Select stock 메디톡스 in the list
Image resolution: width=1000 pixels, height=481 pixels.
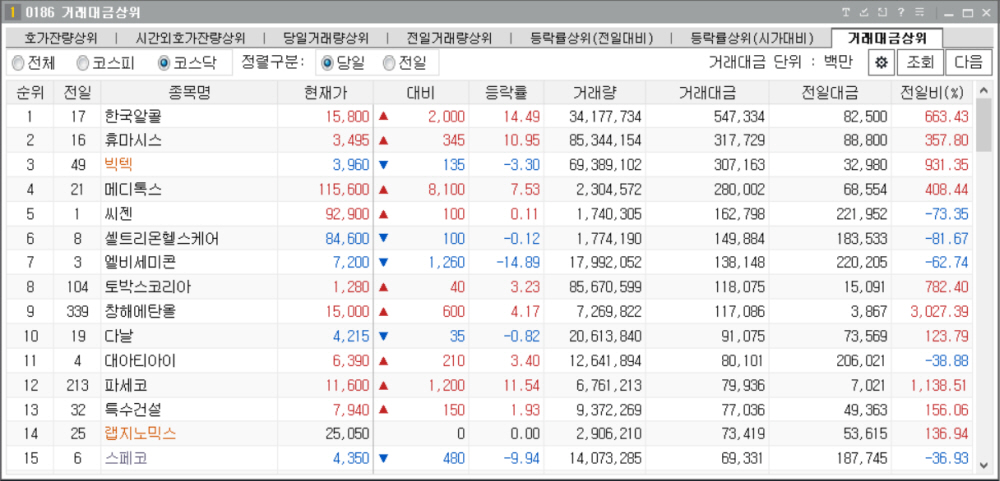(133, 189)
